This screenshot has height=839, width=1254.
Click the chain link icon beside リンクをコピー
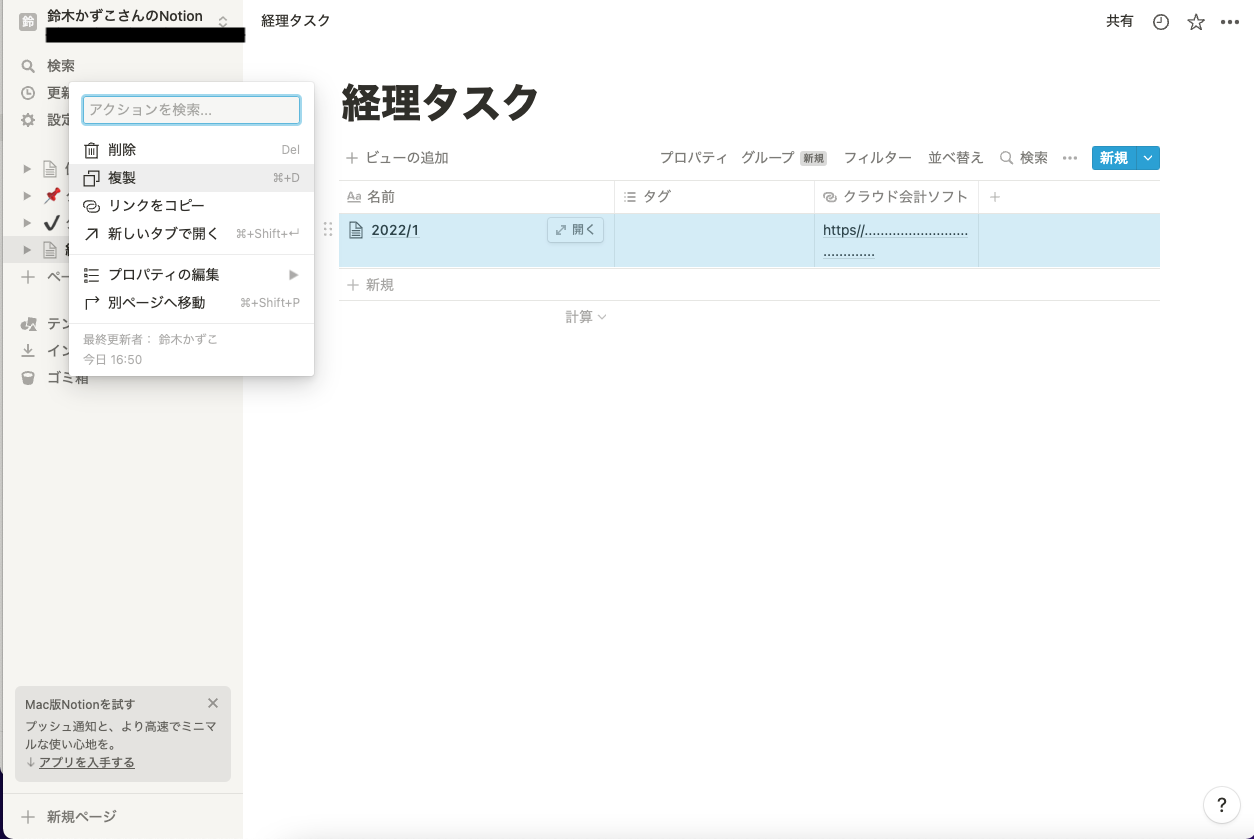pos(91,206)
